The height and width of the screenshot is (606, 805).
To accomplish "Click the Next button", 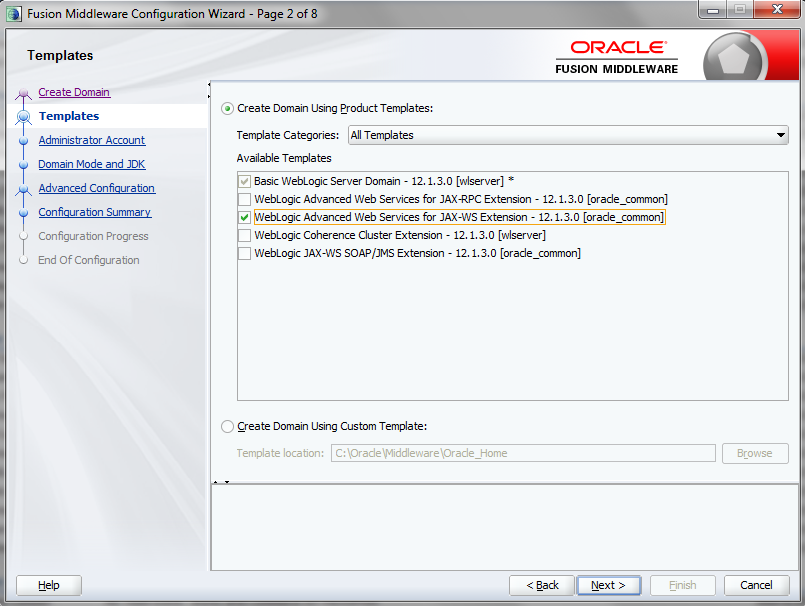I will (608, 585).
